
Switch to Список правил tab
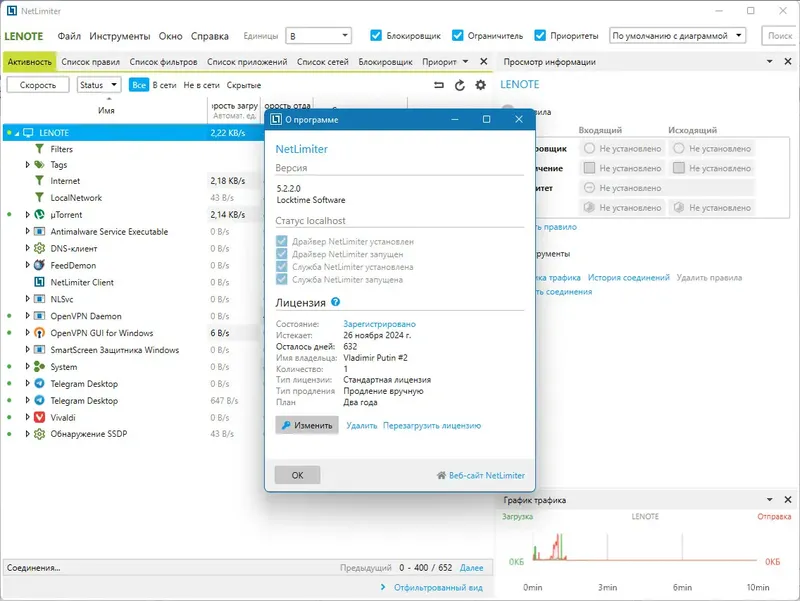(x=90, y=62)
